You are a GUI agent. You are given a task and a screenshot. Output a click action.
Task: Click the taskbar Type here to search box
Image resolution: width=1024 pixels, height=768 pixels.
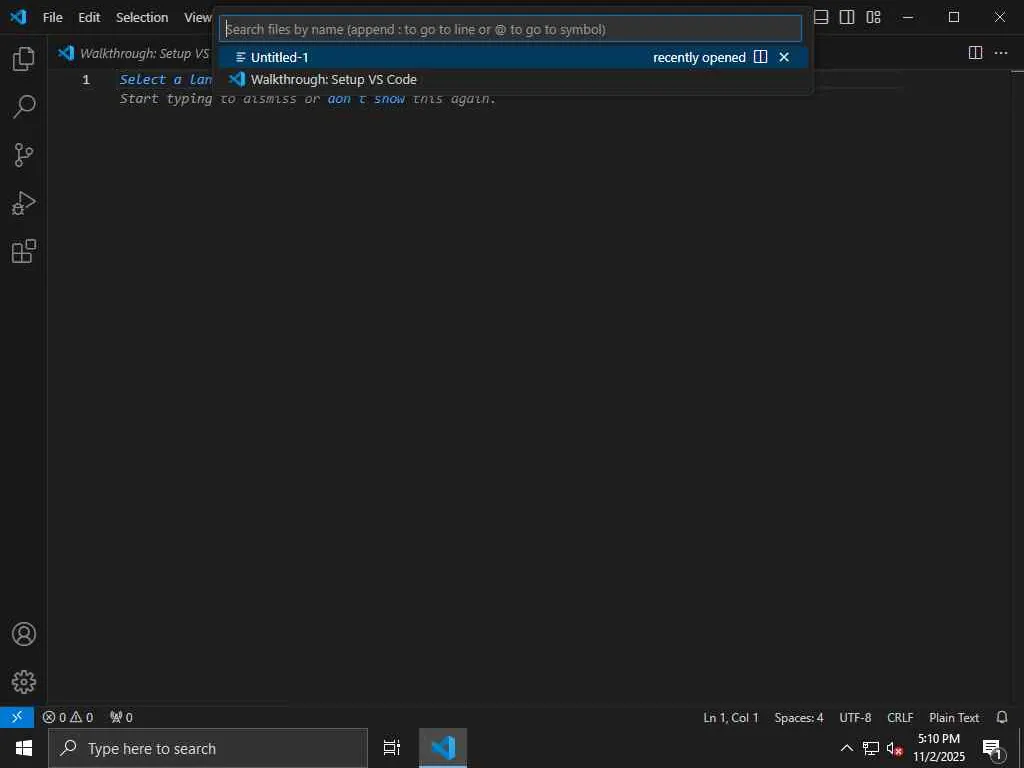click(208, 748)
